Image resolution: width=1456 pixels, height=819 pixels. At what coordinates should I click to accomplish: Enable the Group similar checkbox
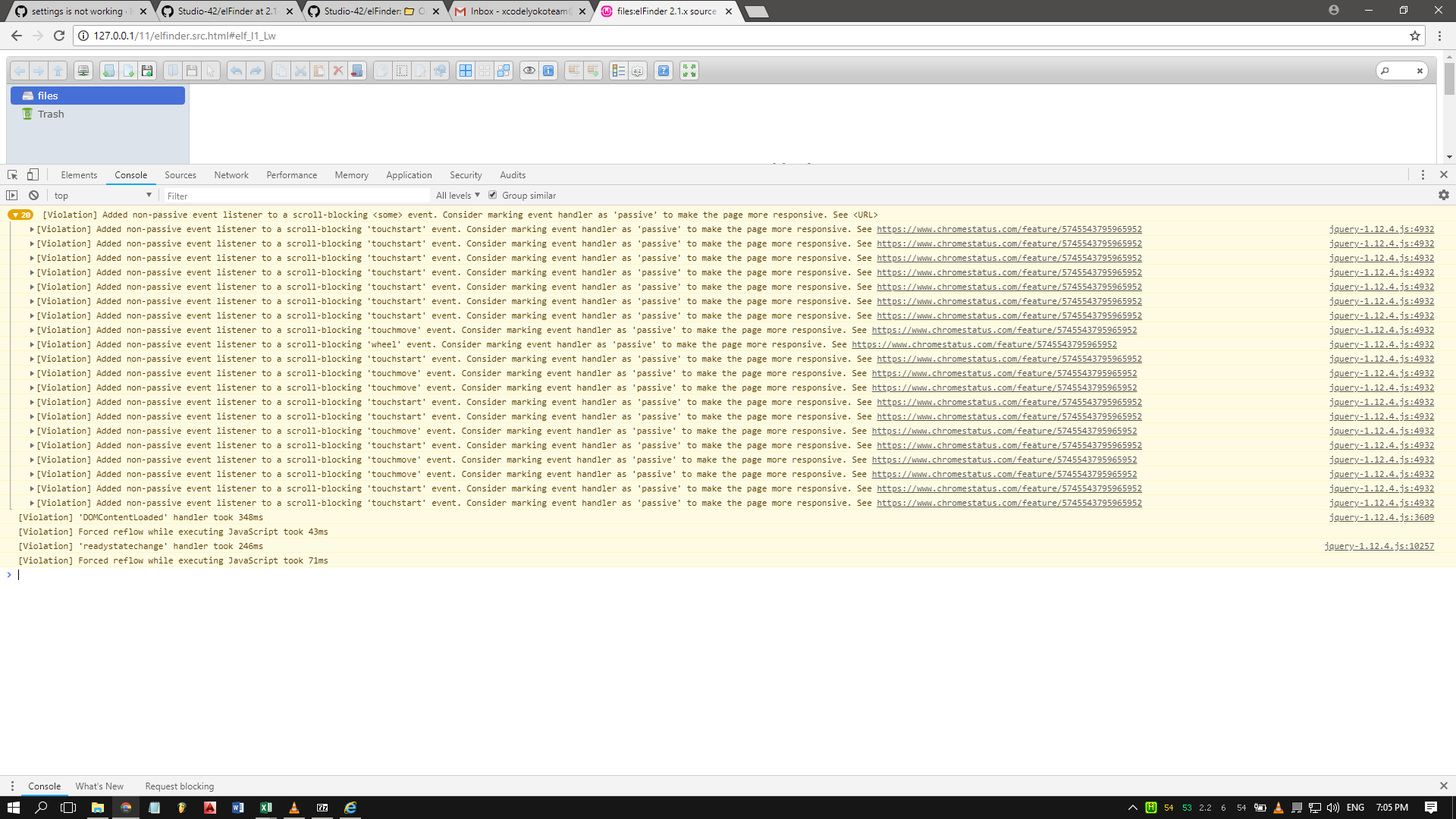click(x=493, y=195)
